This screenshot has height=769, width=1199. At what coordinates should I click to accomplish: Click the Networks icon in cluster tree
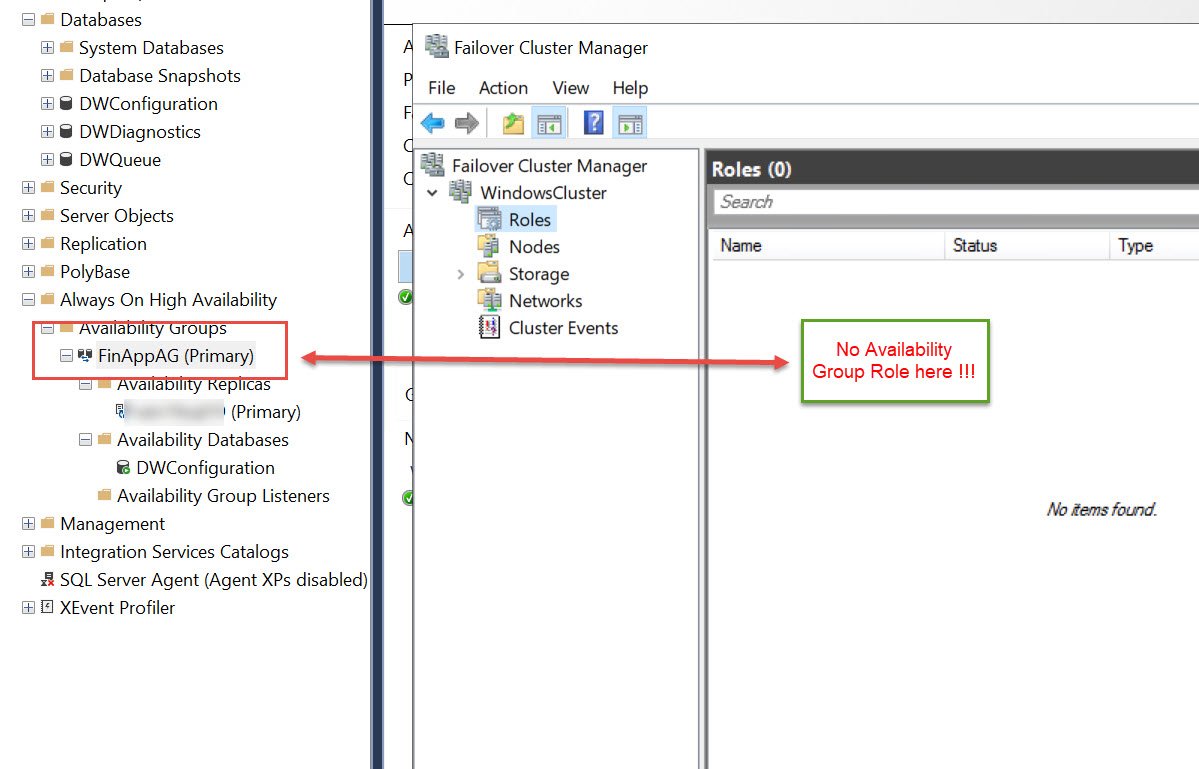click(x=489, y=300)
